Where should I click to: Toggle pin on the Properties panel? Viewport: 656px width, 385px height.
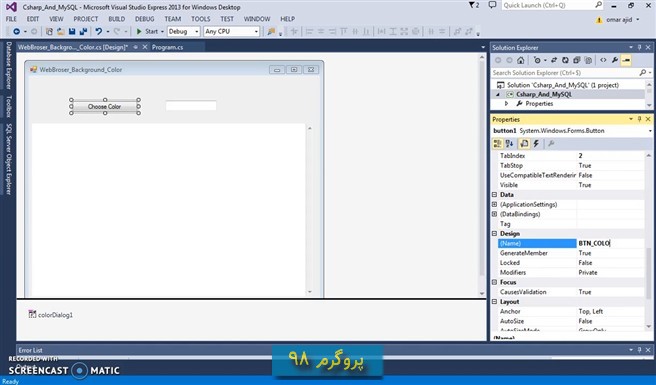pos(639,119)
